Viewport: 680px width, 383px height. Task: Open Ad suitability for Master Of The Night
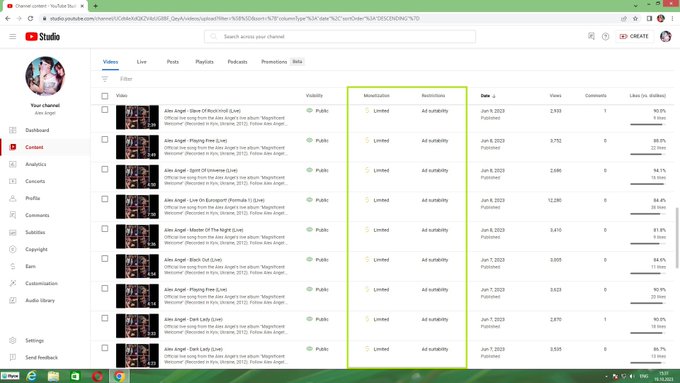pos(435,230)
